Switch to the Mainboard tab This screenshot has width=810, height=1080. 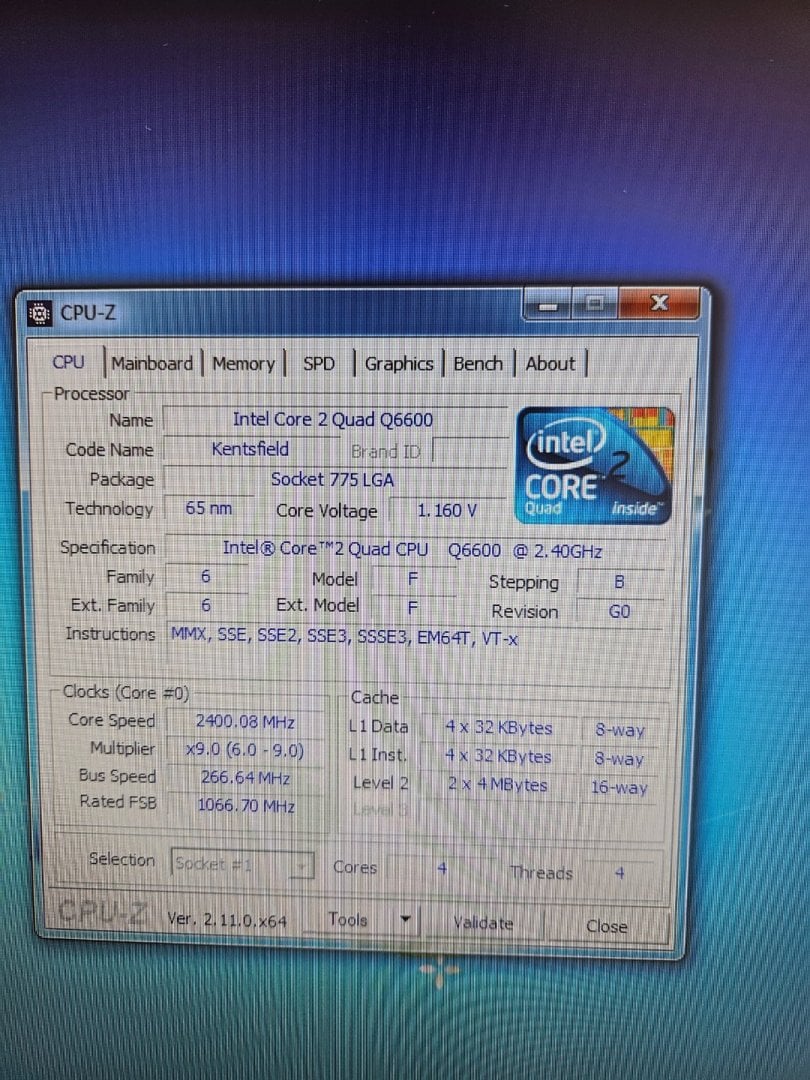(x=152, y=363)
